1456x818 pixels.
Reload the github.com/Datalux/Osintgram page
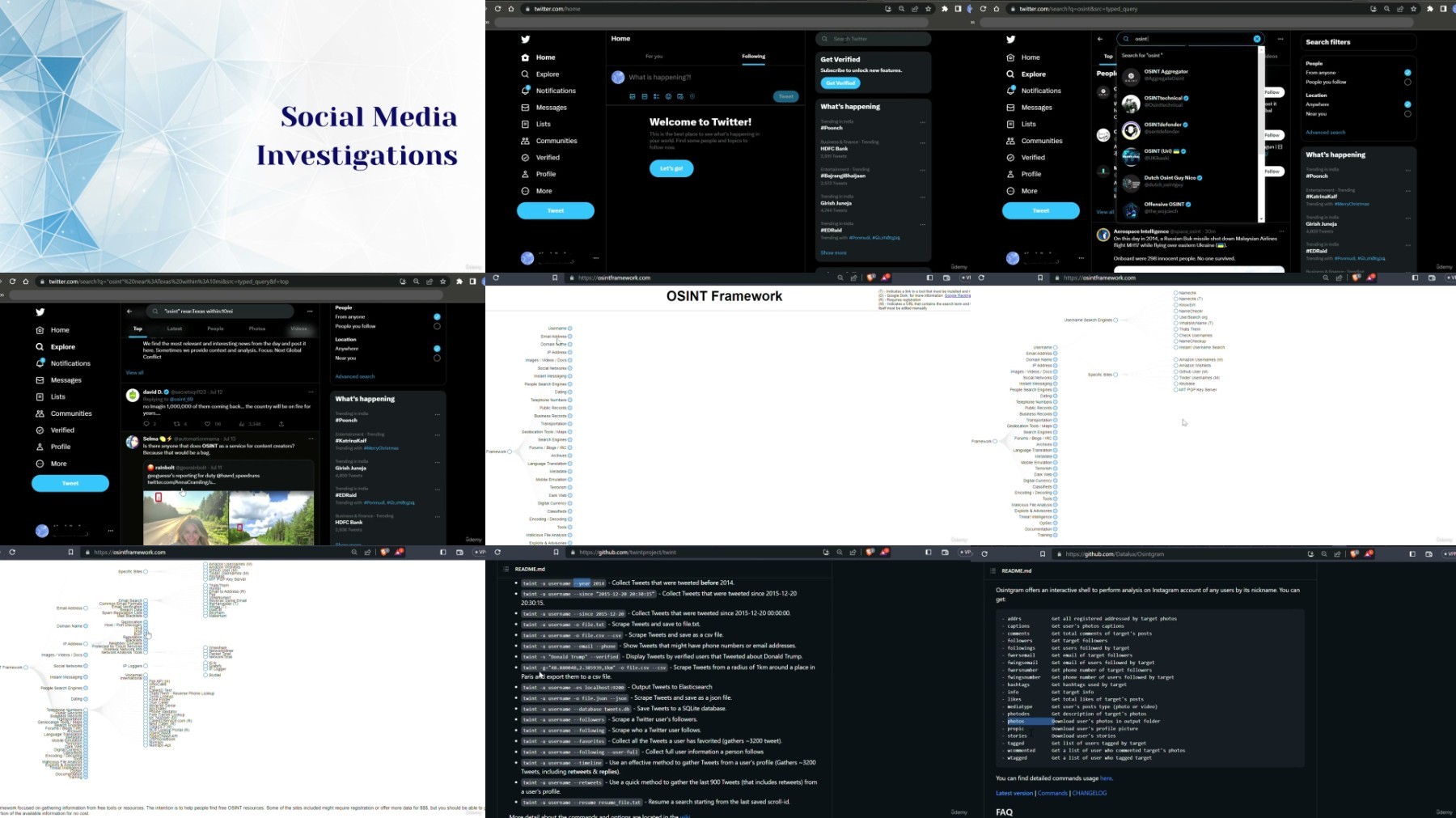[984, 554]
